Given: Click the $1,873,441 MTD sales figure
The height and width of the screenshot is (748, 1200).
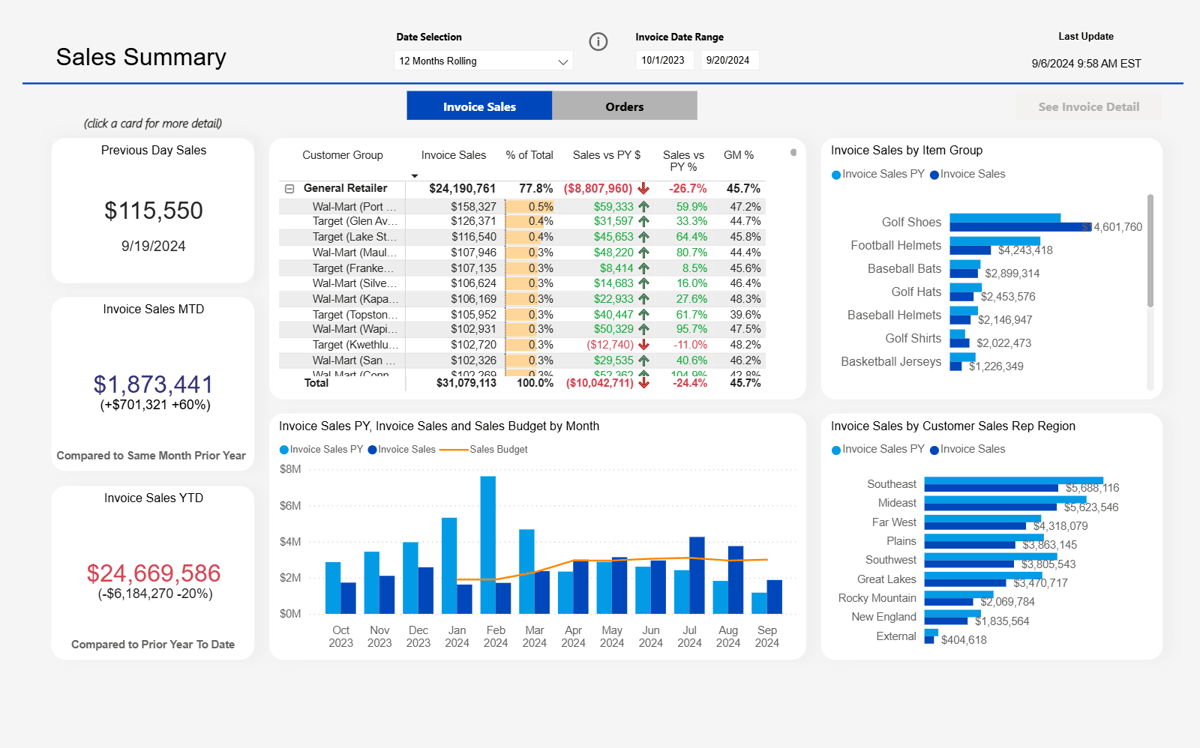Looking at the screenshot, I should pos(153,385).
